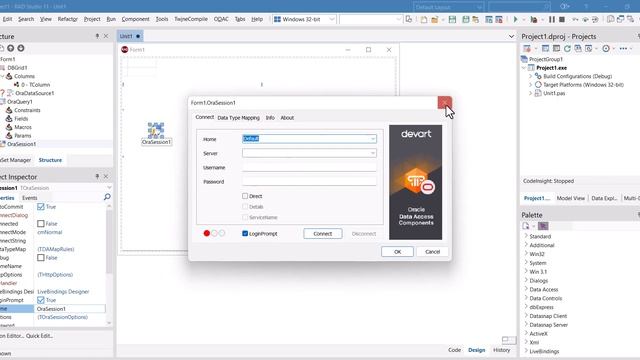
Task: Open Windows 32-bit platform dropdown
Action: [x=332, y=19]
